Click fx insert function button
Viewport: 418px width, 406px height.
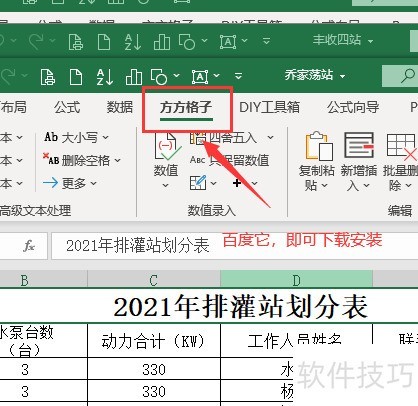click(x=29, y=246)
